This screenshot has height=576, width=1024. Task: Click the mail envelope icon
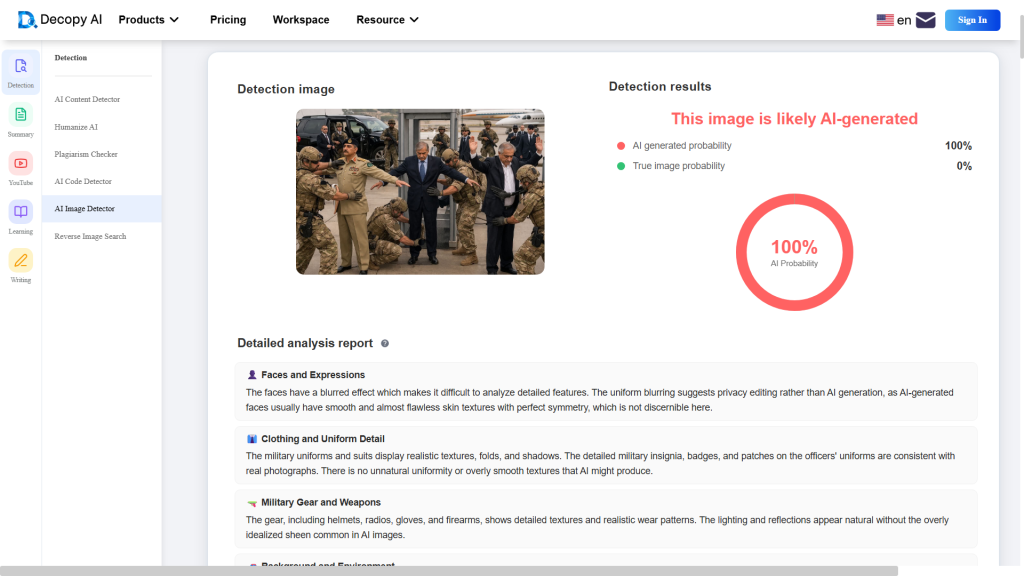[925, 20]
